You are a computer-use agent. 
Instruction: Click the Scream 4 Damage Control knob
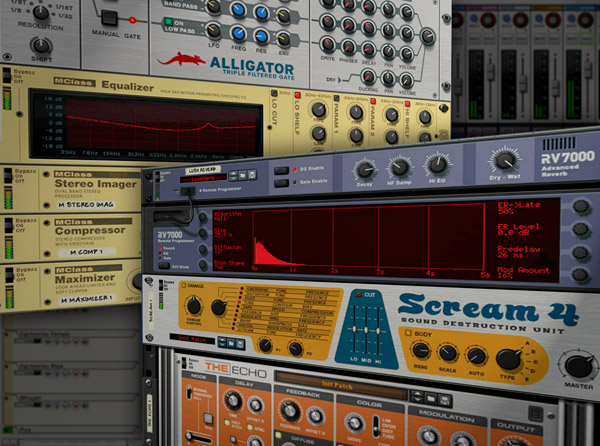click(194, 306)
